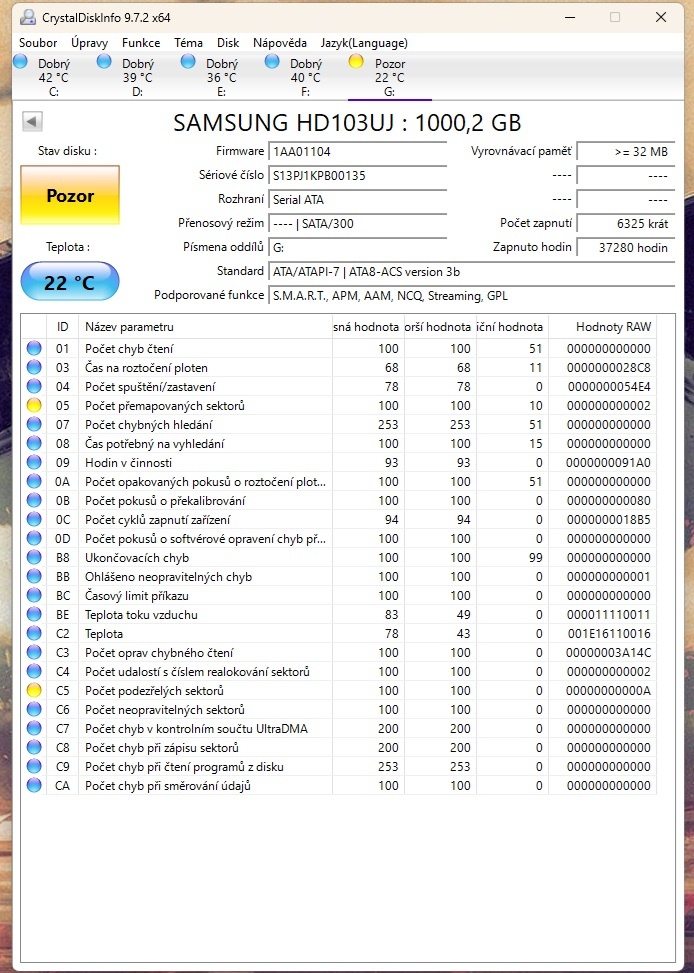Screen dimensions: 694x973
Task: Click the serial number field S13PJ1KPB00135
Action: pos(358,176)
